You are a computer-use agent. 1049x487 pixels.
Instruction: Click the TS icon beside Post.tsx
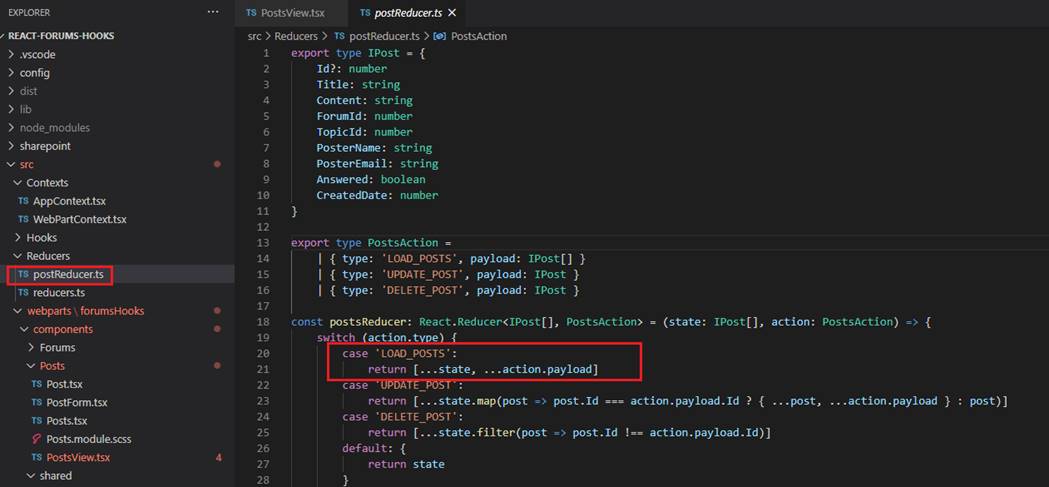37,384
